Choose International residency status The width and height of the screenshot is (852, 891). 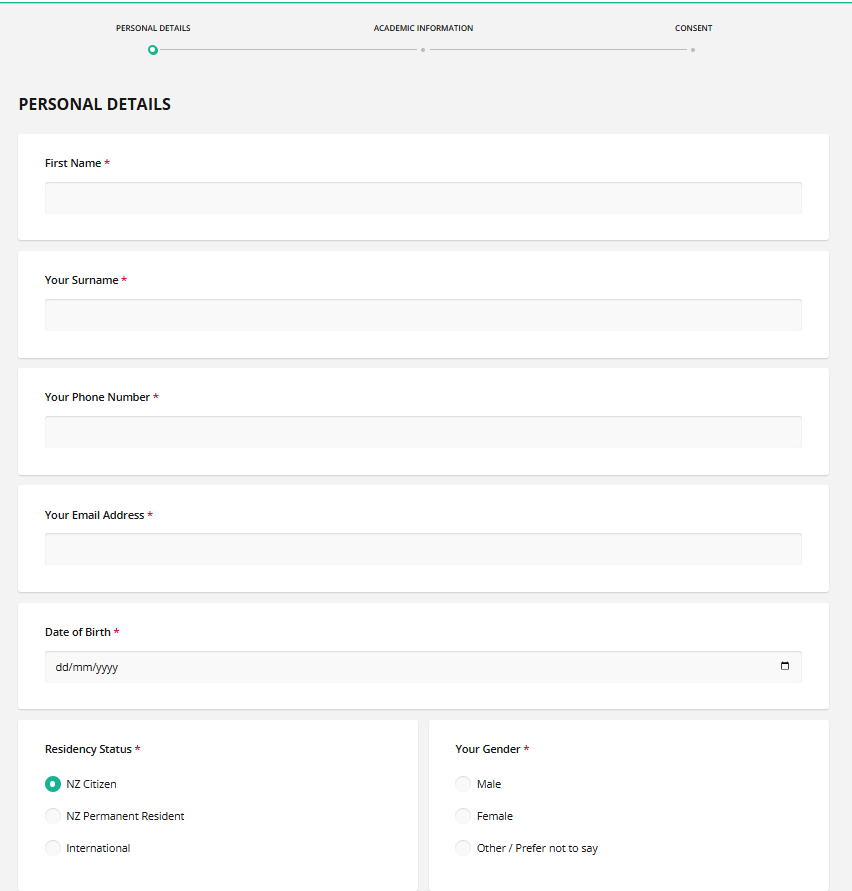click(x=53, y=848)
